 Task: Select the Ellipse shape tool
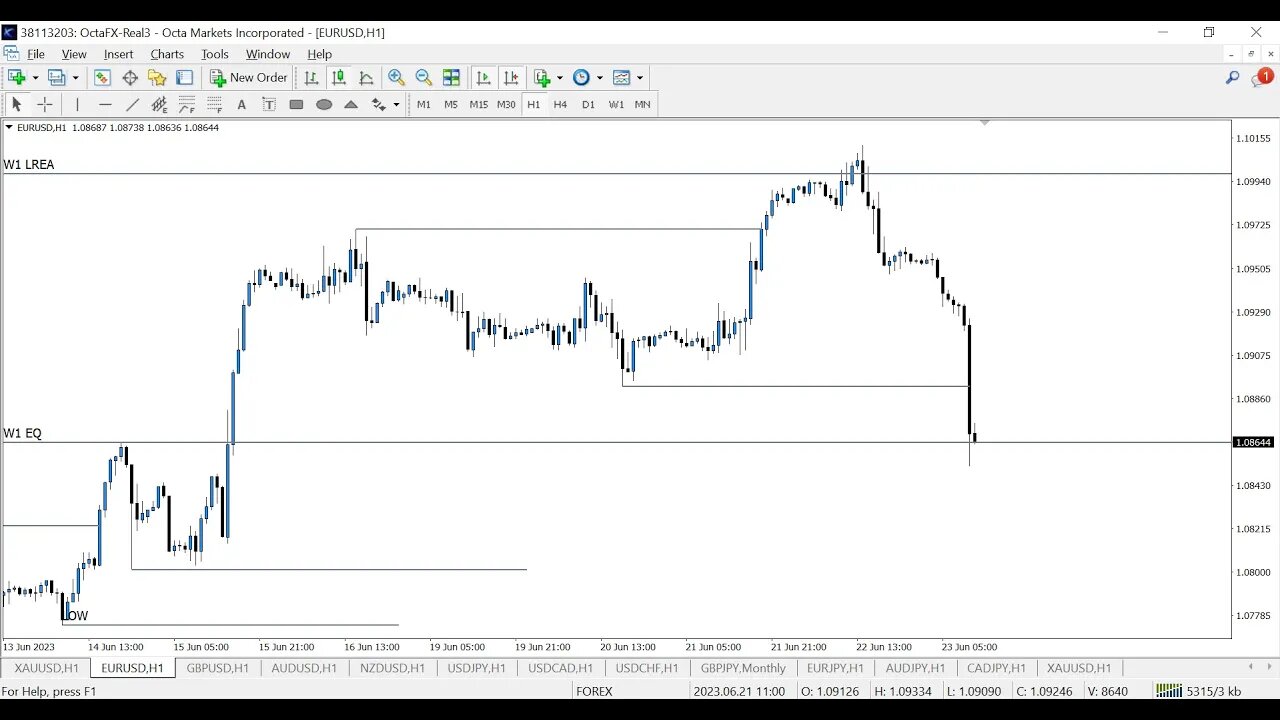pyautogui.click(x=324, y=104)
